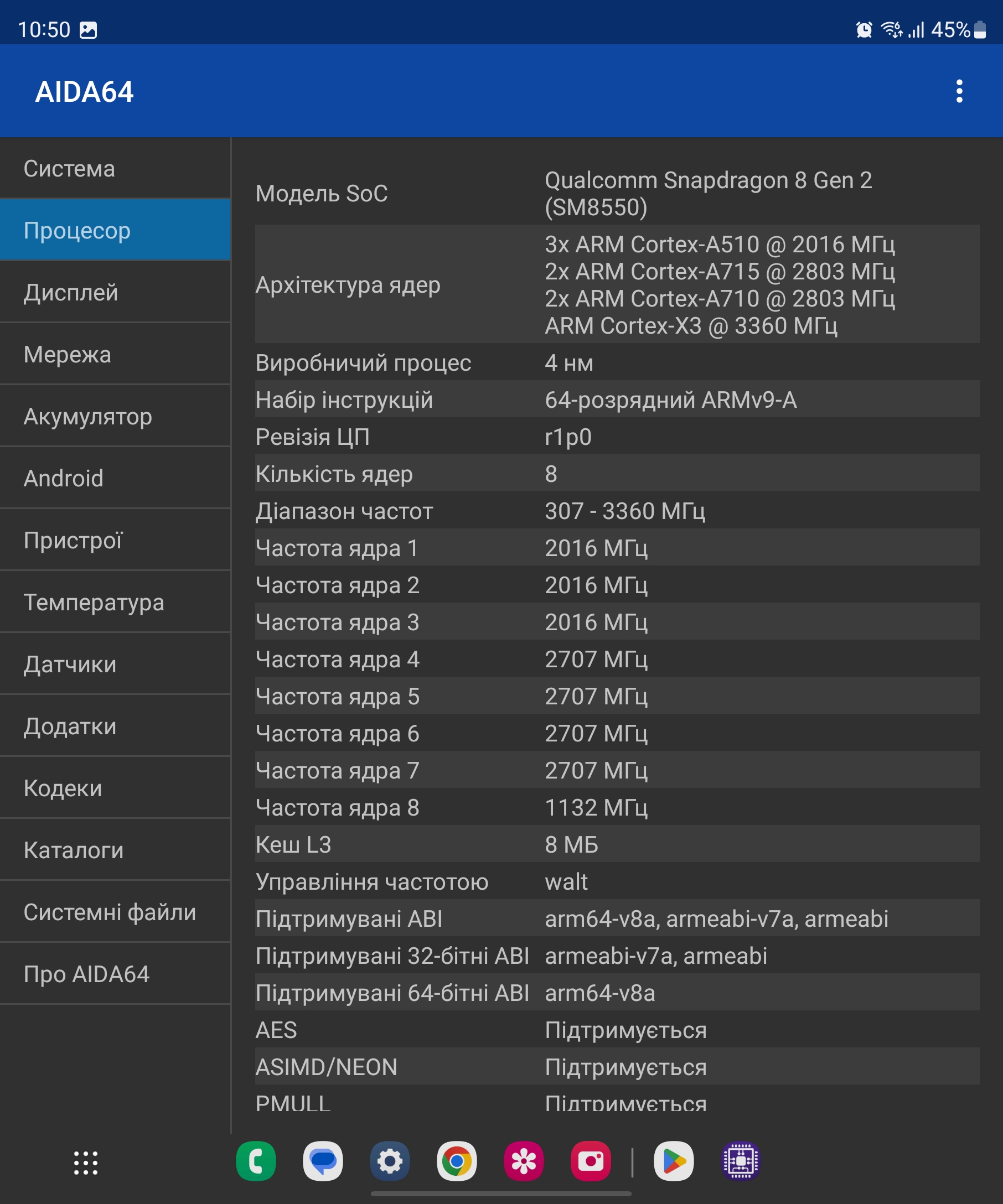Viewport: 1003px width, 1204px height.
Task: Switch to the Система section
Action: pos(115,169)
